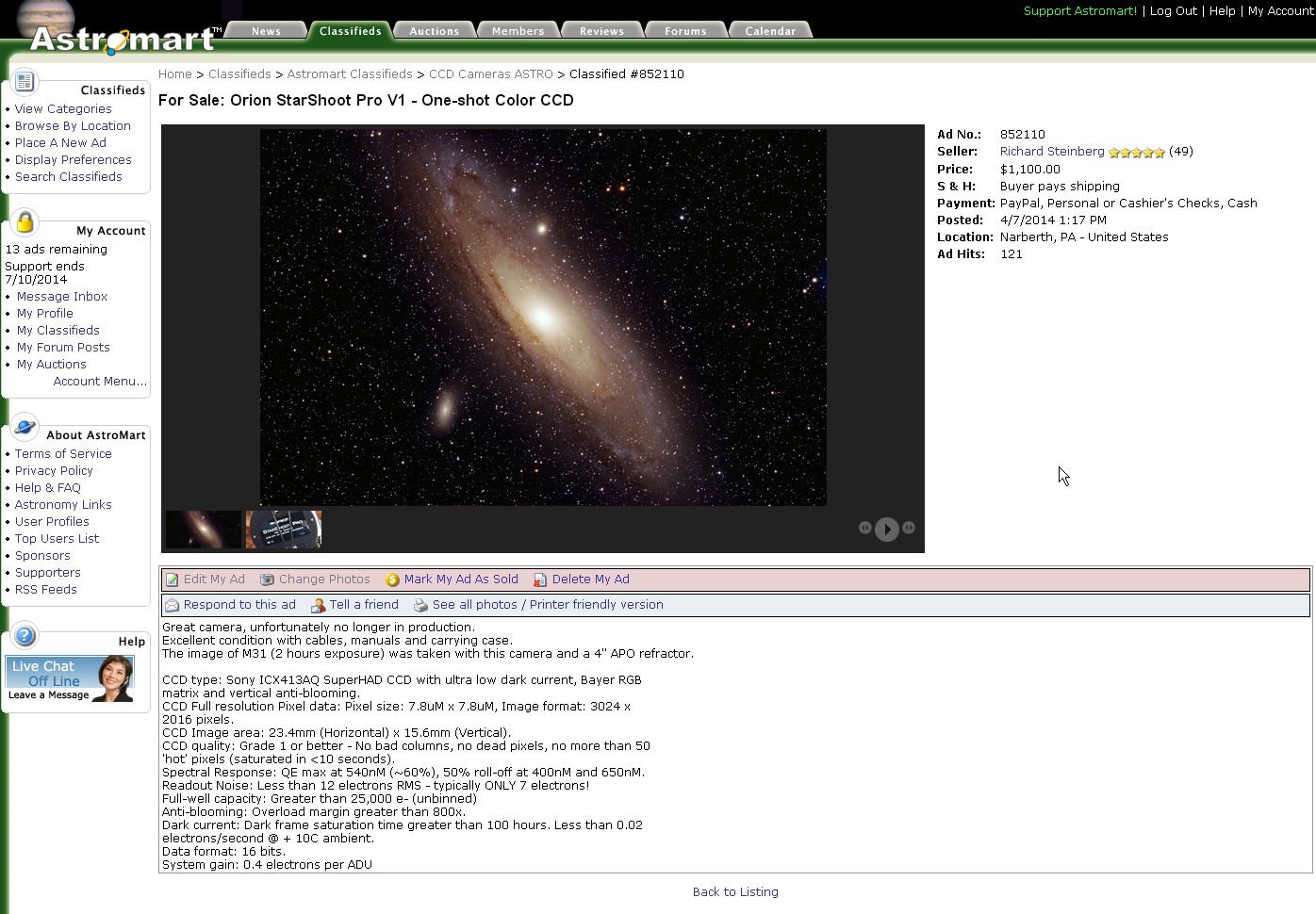Click Place A New Ad

tap(60, 143)
